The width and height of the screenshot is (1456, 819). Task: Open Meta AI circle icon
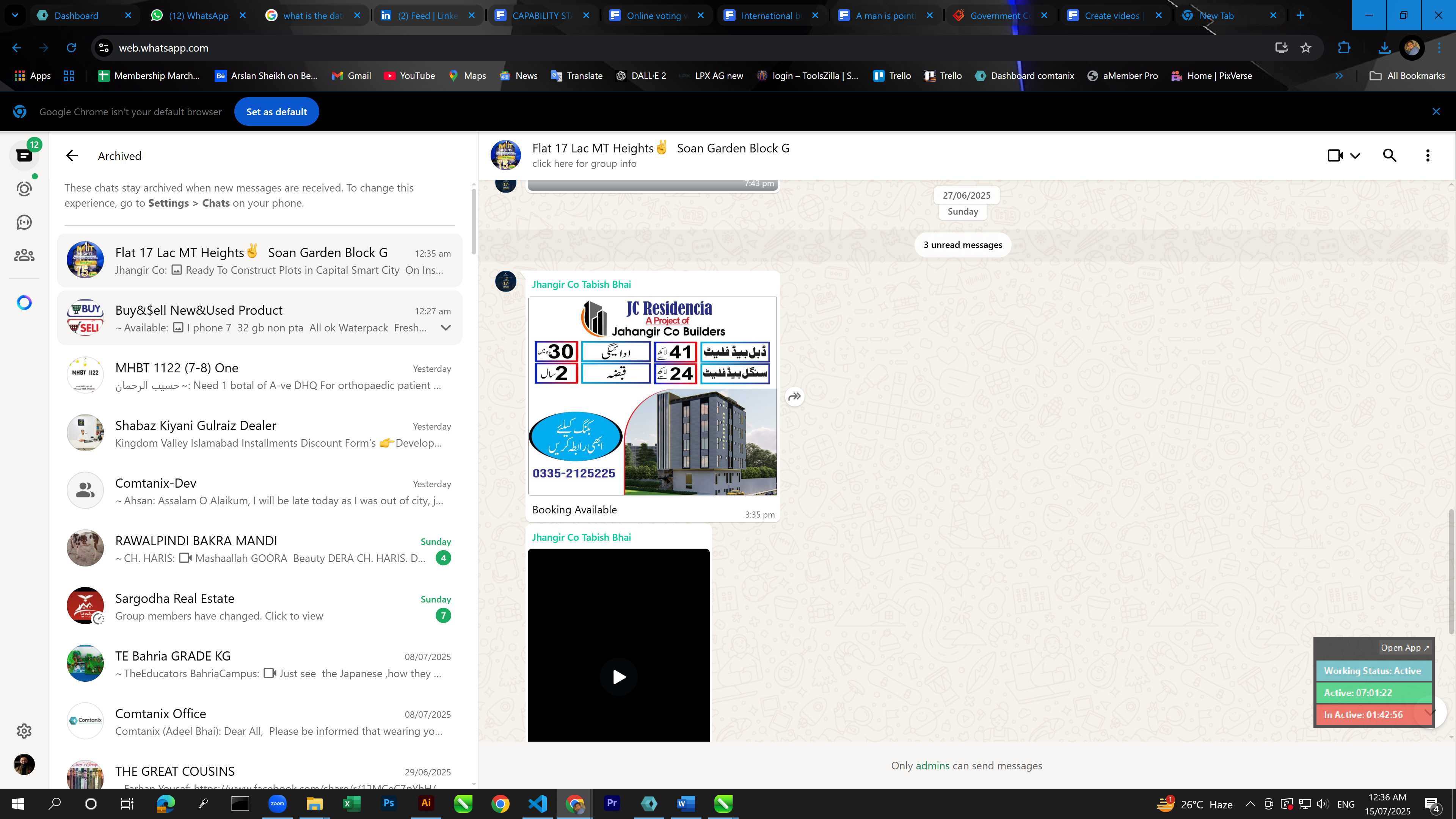(24, 303)
